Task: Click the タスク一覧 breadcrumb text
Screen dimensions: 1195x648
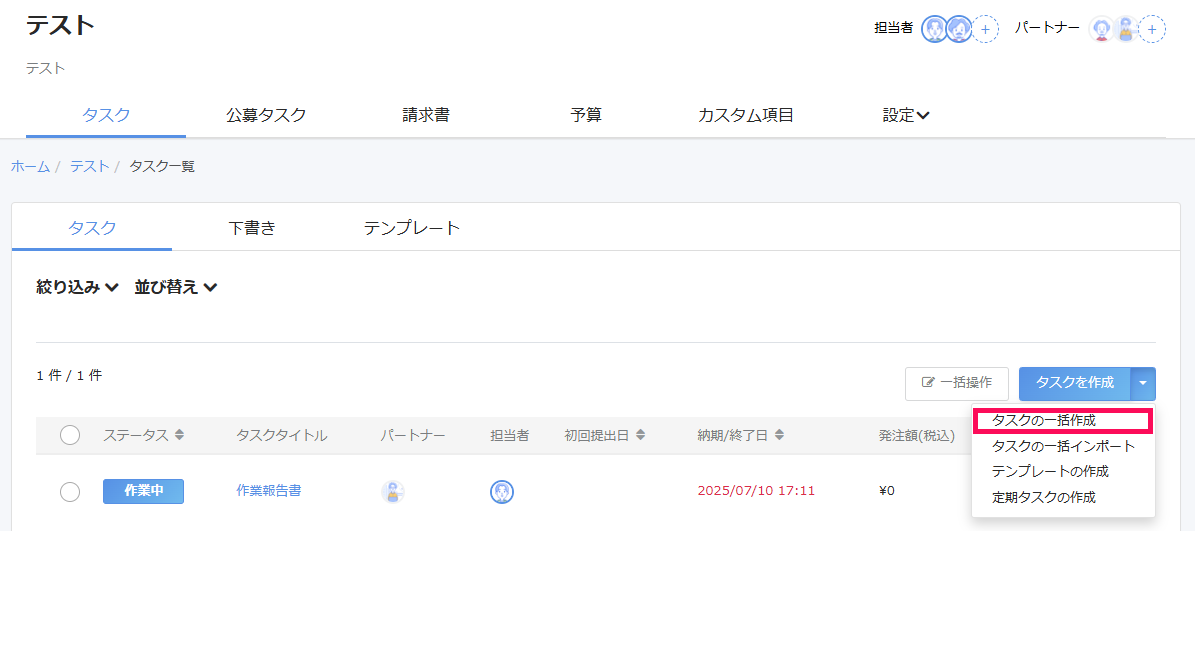Action: (x=162, y=166)
